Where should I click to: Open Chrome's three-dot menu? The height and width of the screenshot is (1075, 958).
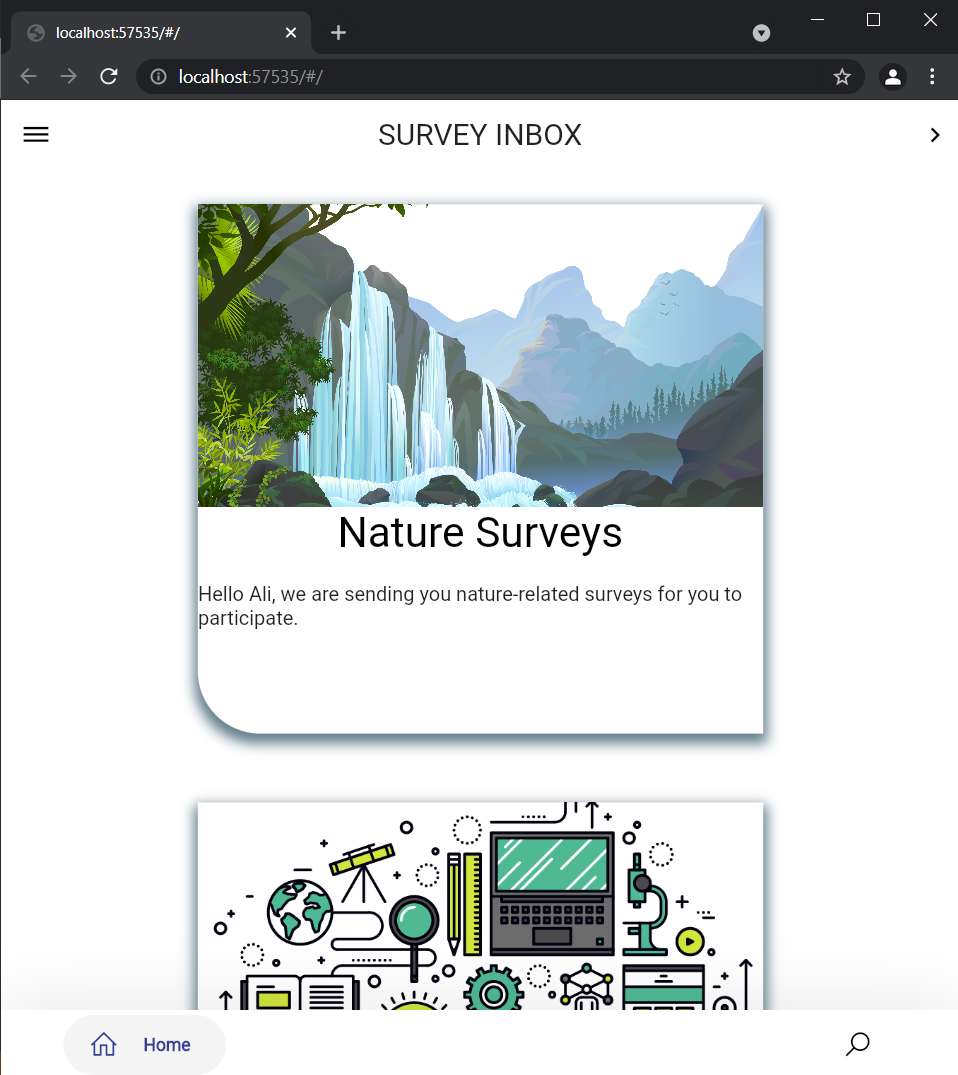pos(932,76)
